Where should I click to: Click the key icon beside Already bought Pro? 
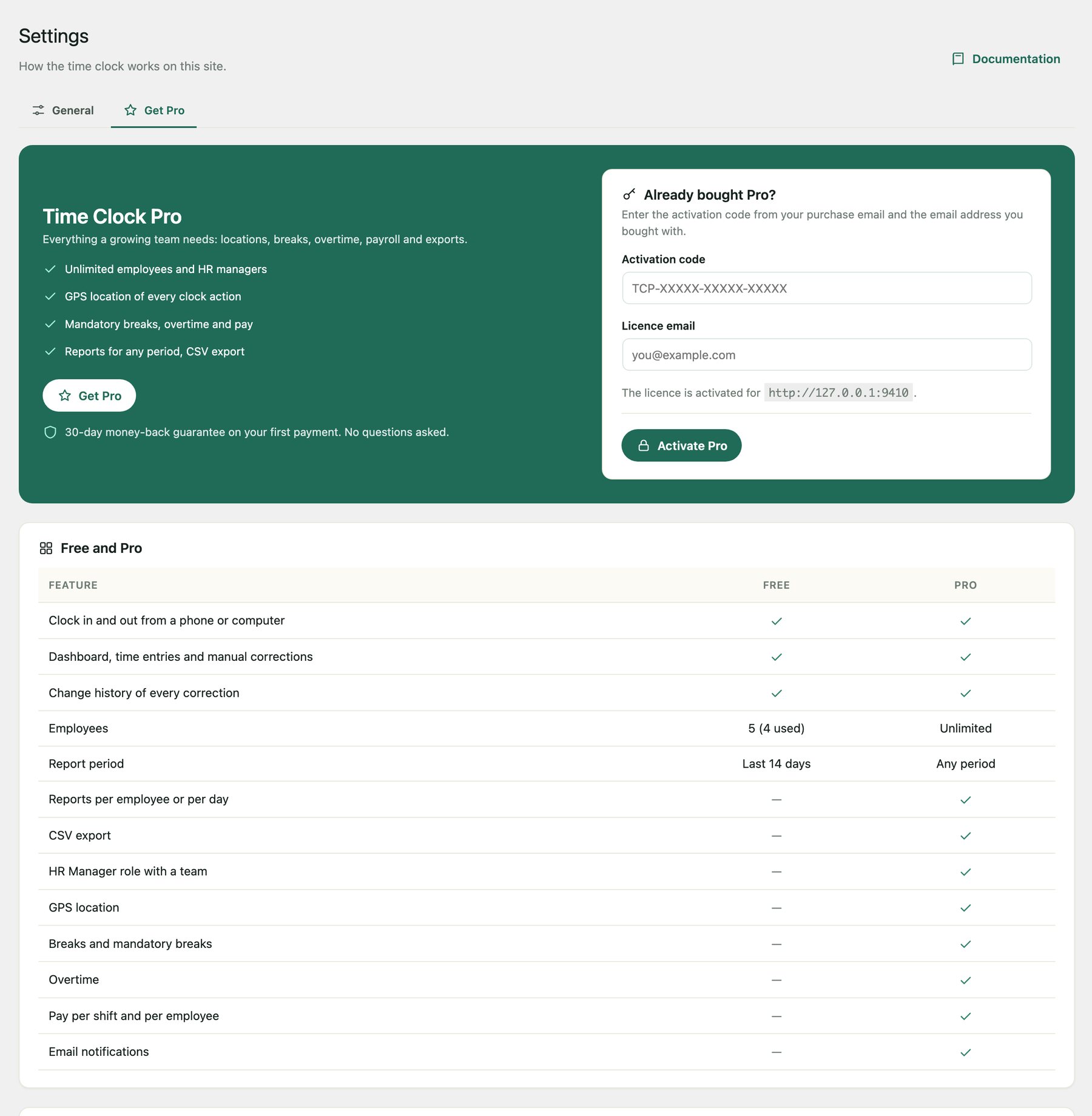[x=629, y=194]
